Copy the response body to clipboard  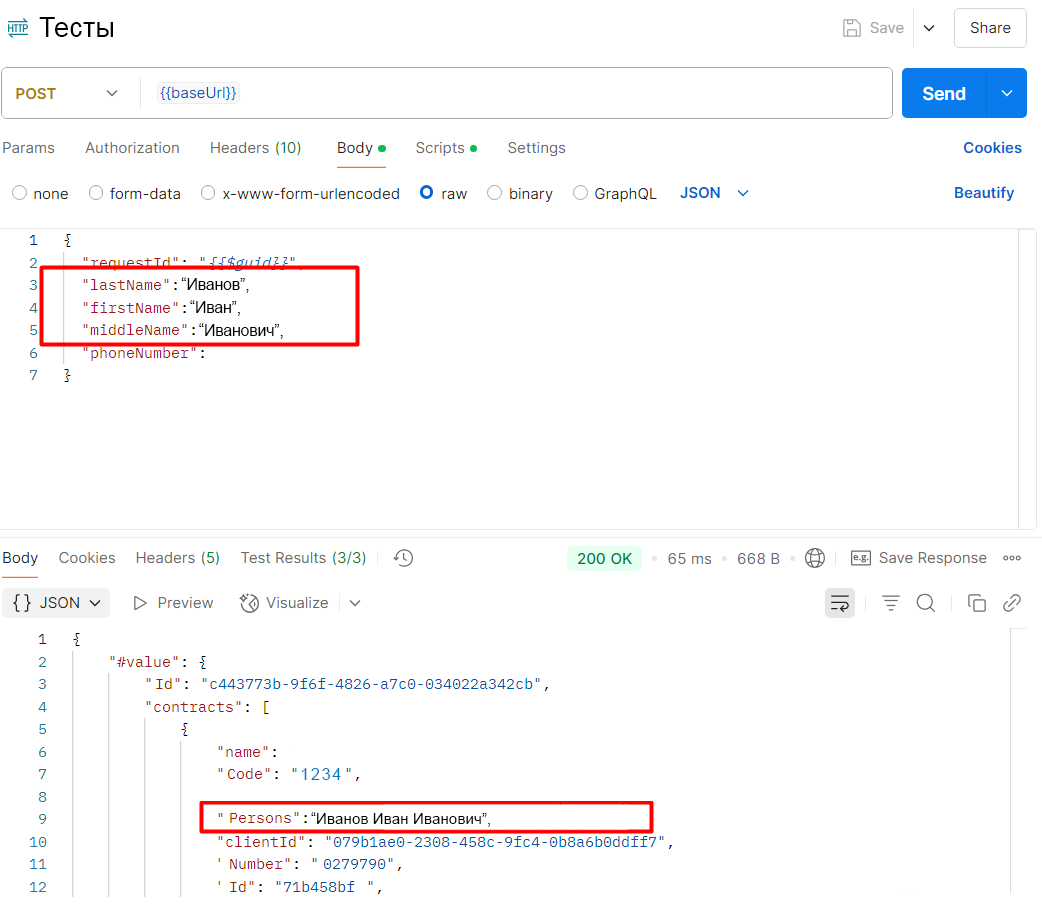tap(977, 602)
